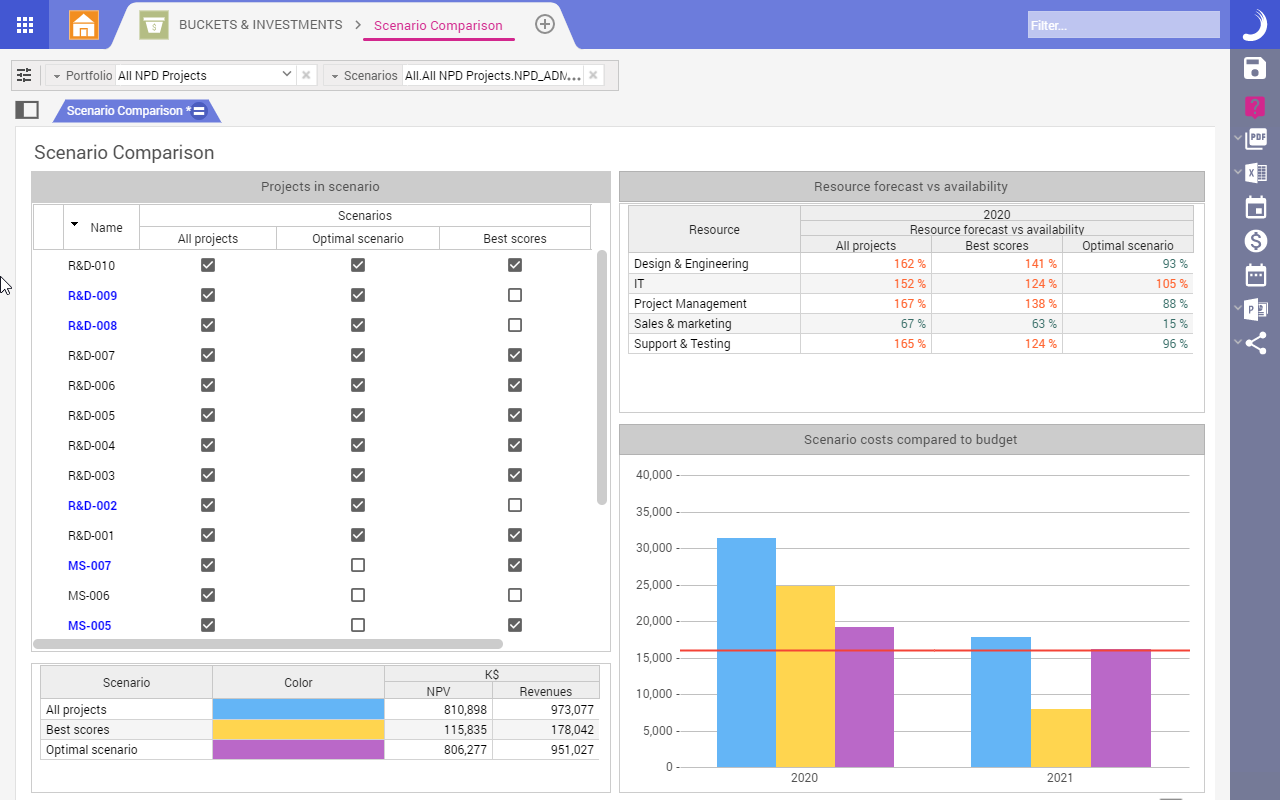Open the apps grid menu
The image size is (1280, 800).
pyautogui.click(x=25, y=25)
